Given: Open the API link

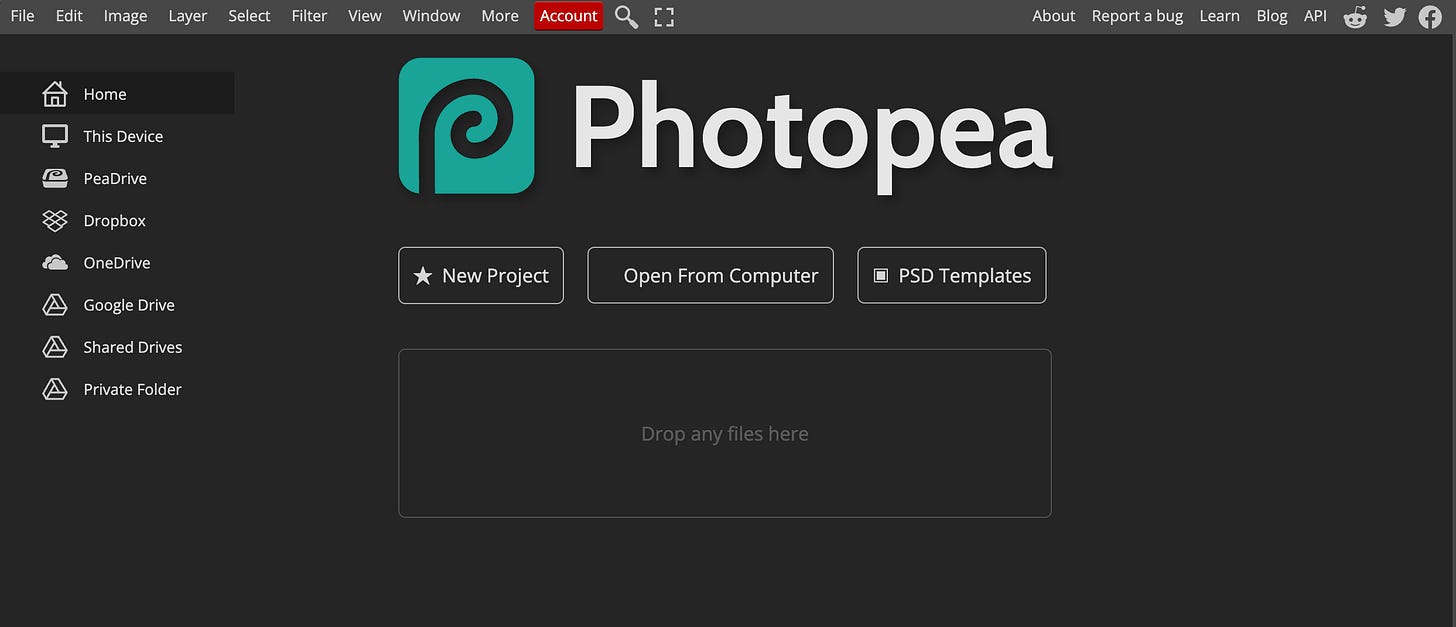Looking at the screenshot, I should coord(1315,16).
